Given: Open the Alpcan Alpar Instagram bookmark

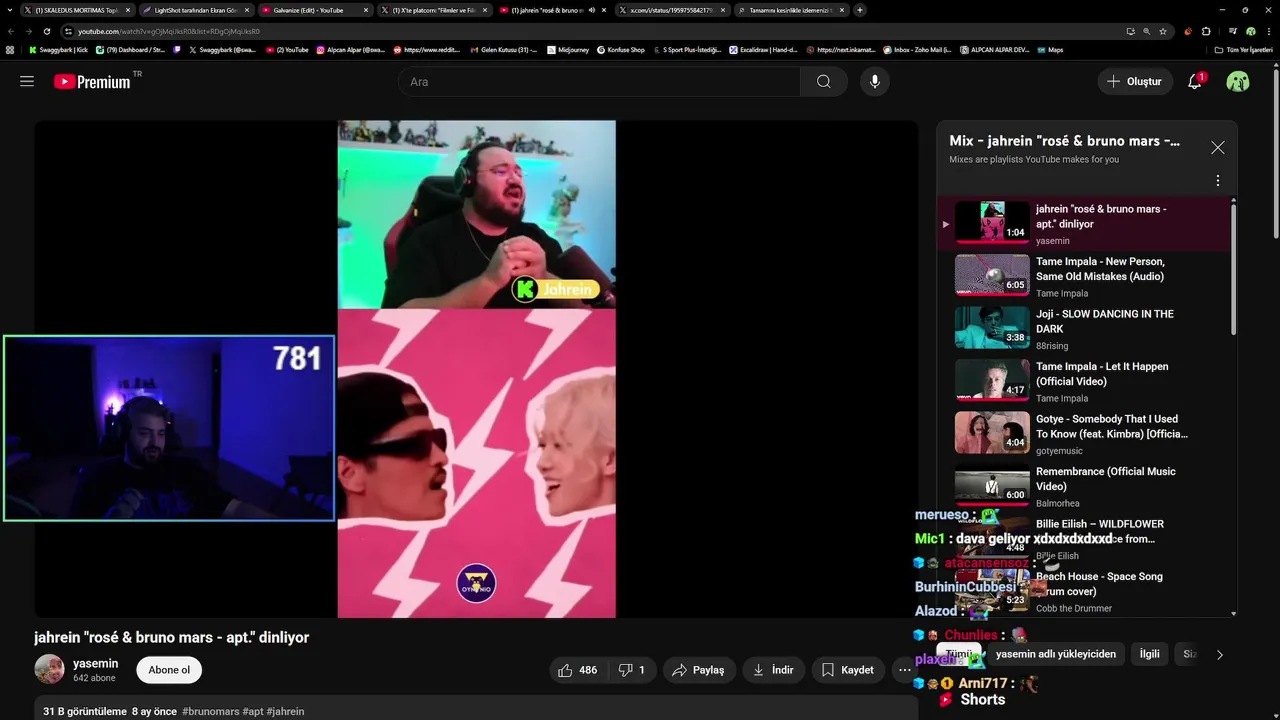Looking at the screenshot, I should tap(351, 49).
